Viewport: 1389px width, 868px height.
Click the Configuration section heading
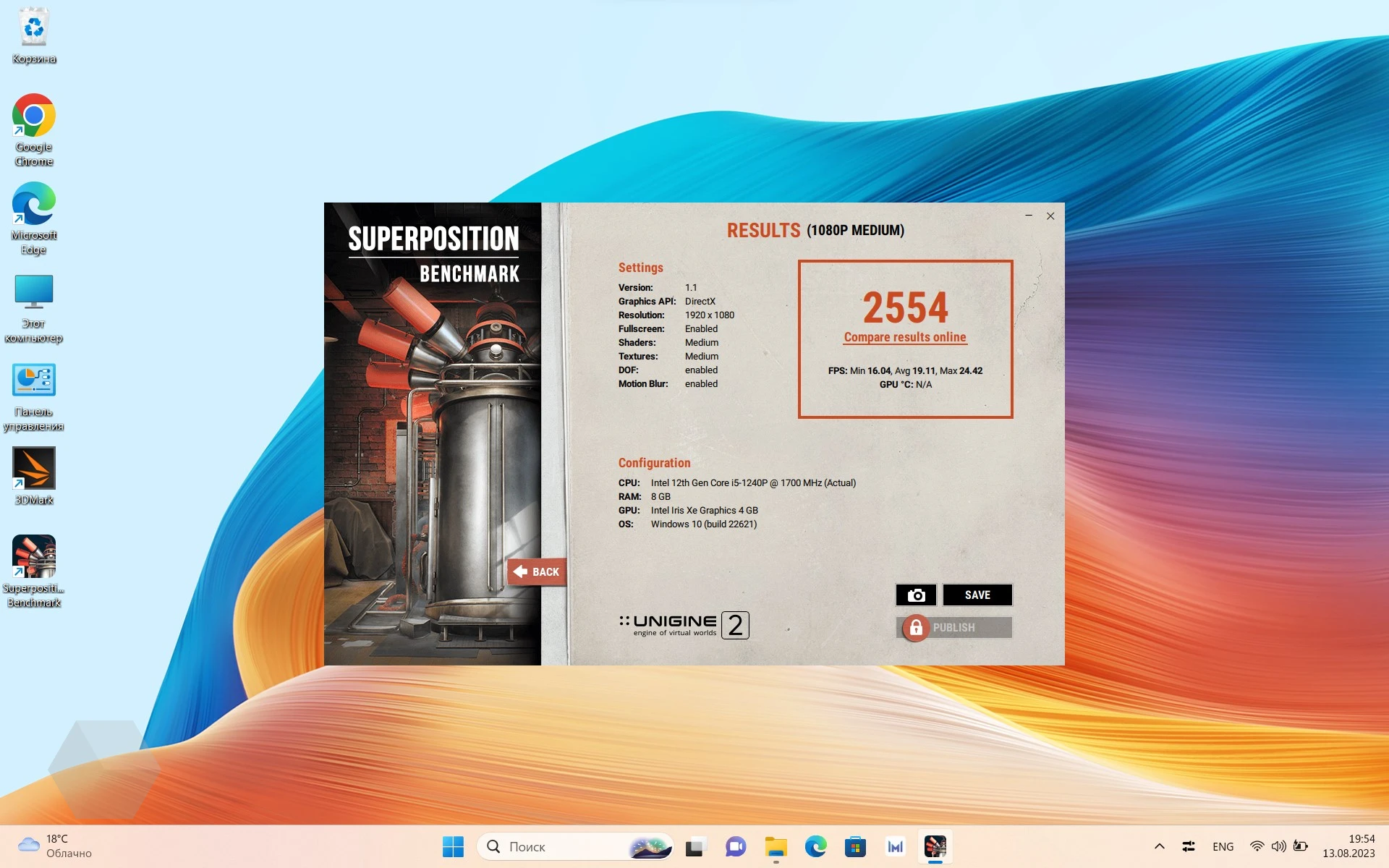pyautogui.click(x=654, y=462)
